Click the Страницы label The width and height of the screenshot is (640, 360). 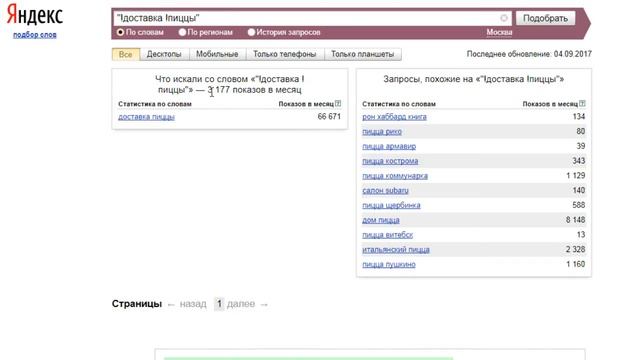pyautogui.click(x=137, y=304)
